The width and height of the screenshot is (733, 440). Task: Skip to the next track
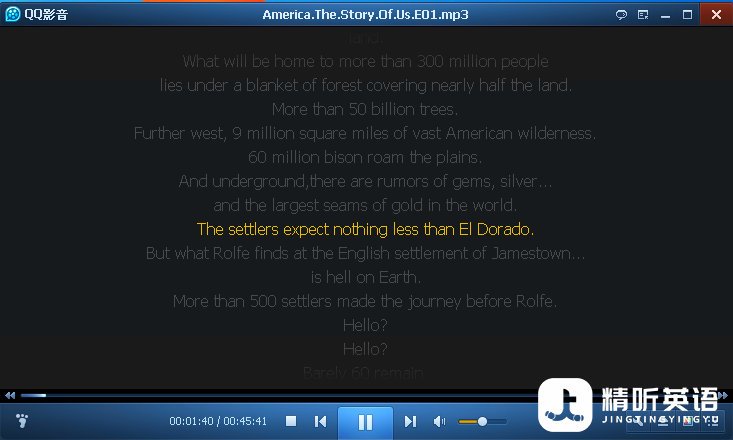click(x=410, y=421)
